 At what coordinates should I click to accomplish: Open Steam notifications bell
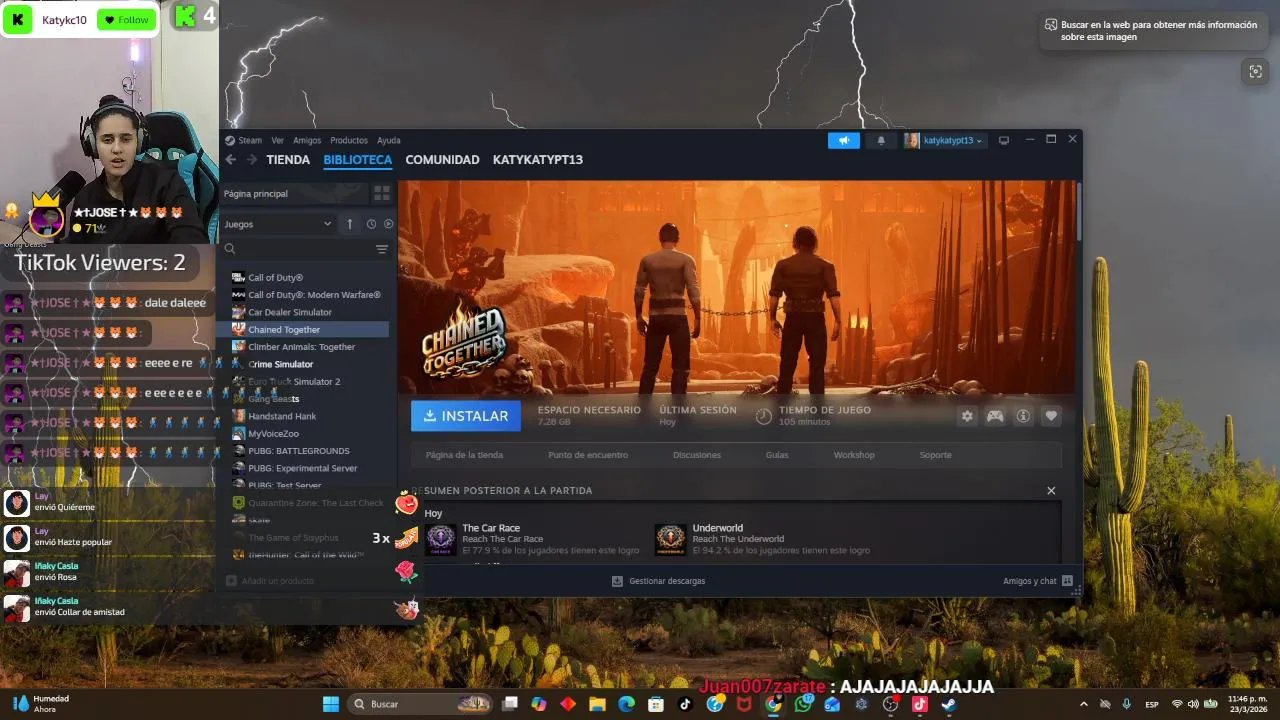coord(881,141)
